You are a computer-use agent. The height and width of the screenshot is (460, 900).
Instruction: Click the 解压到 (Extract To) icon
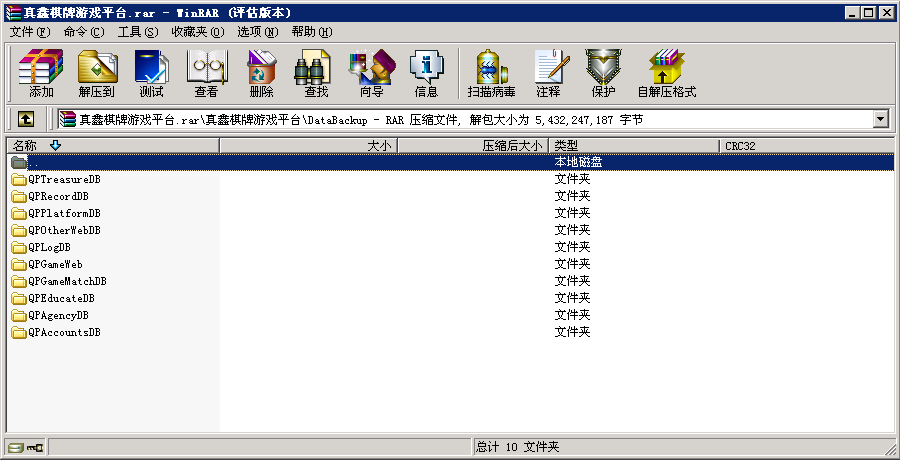click(97, 73)
